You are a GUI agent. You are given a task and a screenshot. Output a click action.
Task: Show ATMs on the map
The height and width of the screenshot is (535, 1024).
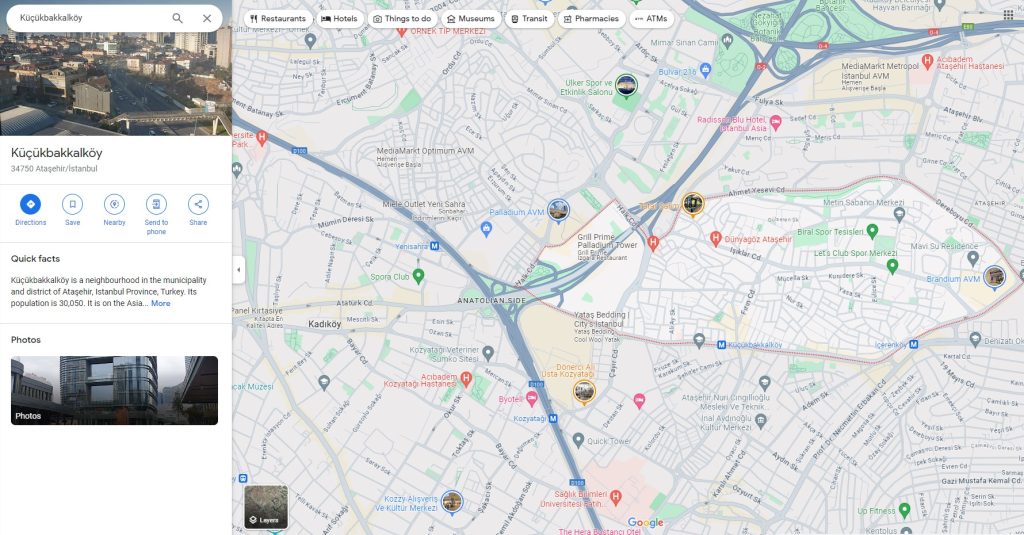pyautogui.click(x=651, y=18)
